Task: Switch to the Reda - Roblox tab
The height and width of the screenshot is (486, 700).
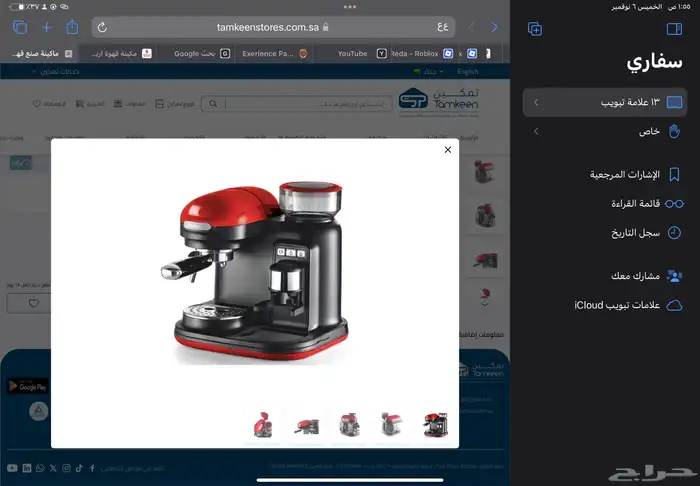Action: coord(422,54)
